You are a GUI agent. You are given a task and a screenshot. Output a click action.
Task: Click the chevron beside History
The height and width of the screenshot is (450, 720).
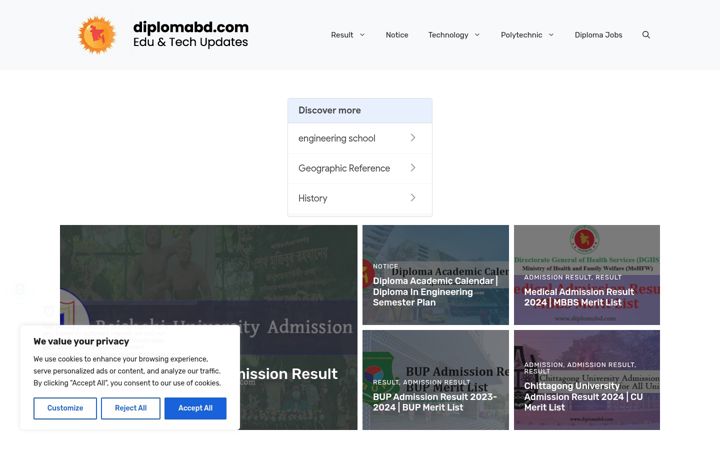[413, 197]
